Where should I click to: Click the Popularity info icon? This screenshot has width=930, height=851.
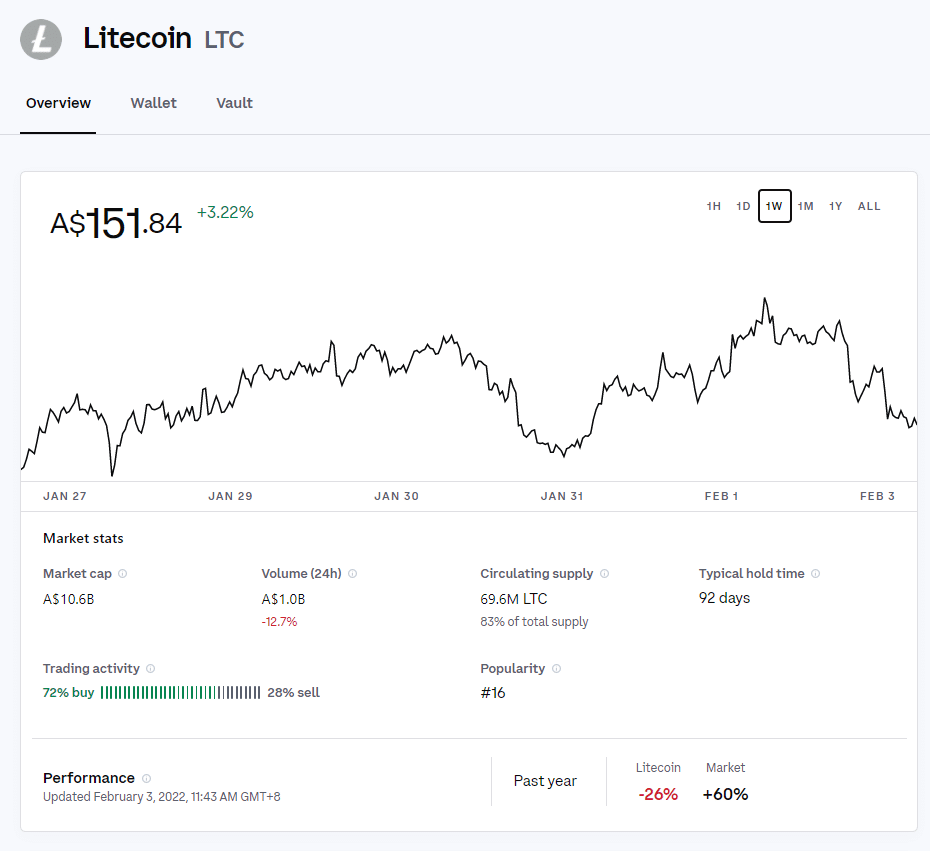click(x=556, y=668)
